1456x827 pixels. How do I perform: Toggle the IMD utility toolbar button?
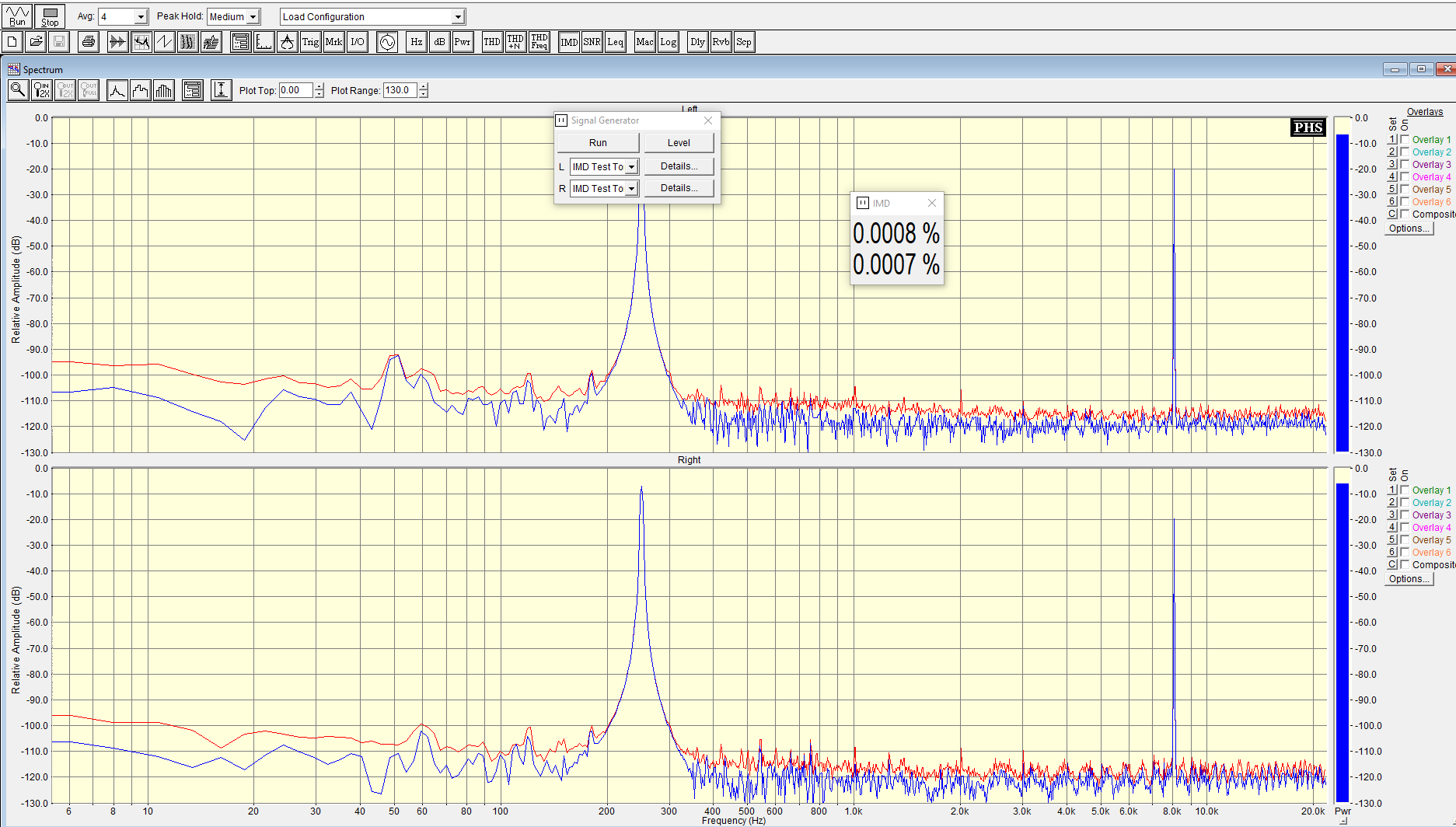tap(569, 42)
